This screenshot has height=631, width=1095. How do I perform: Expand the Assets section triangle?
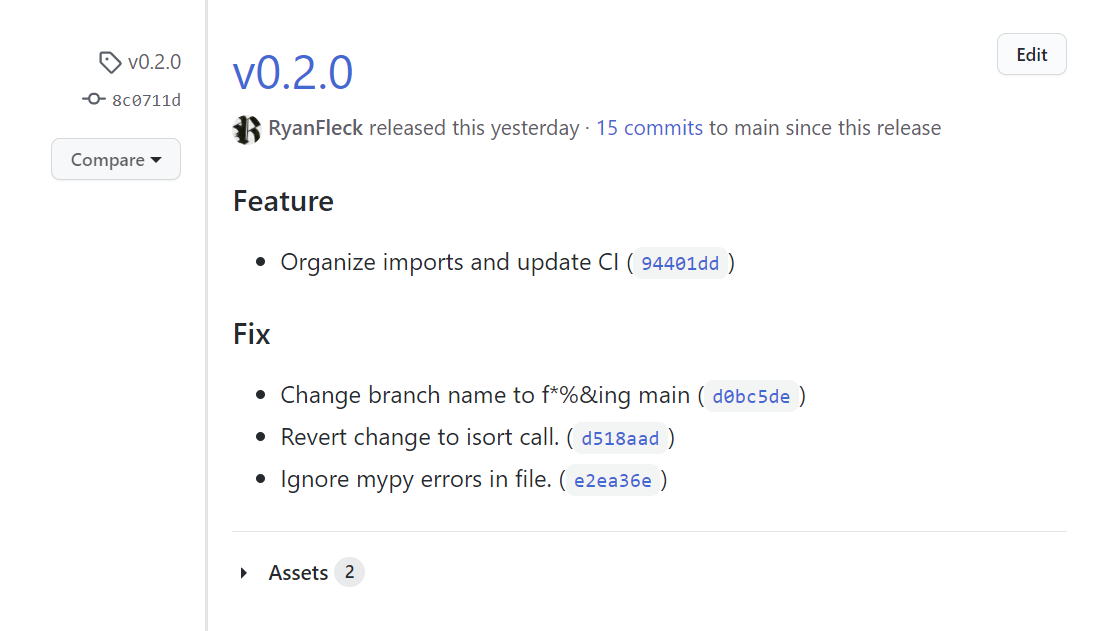(x=244, y=573)
